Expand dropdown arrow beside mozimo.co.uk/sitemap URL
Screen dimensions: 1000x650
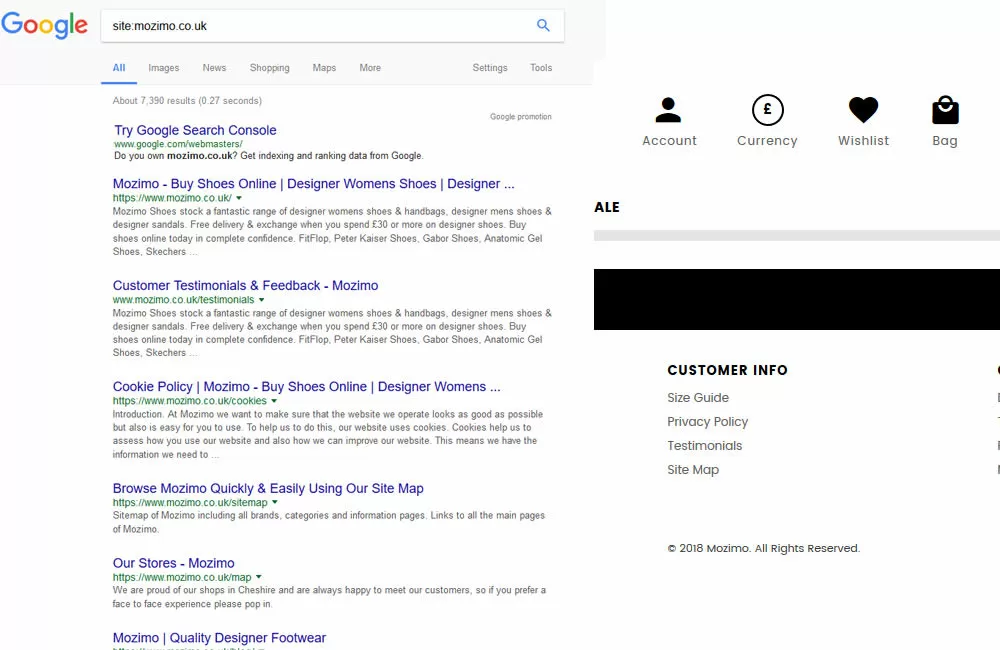click(x=275, y=503)
